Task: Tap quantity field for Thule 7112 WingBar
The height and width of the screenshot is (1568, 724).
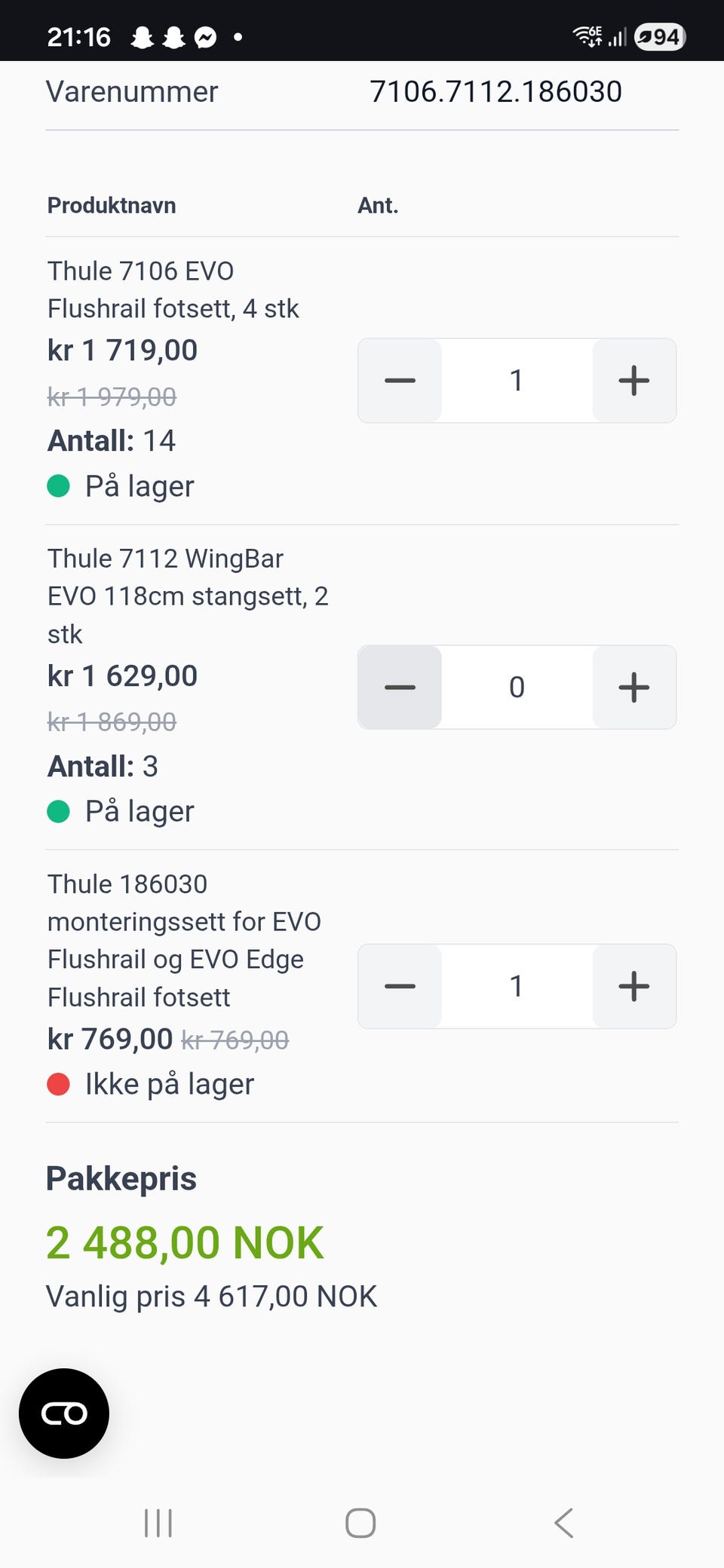Action: pyautogui.click(x=517, y=687)
